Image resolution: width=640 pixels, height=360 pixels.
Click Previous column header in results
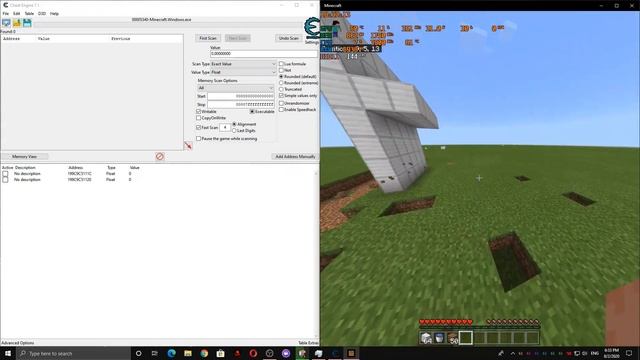click(x=121, y=38)
